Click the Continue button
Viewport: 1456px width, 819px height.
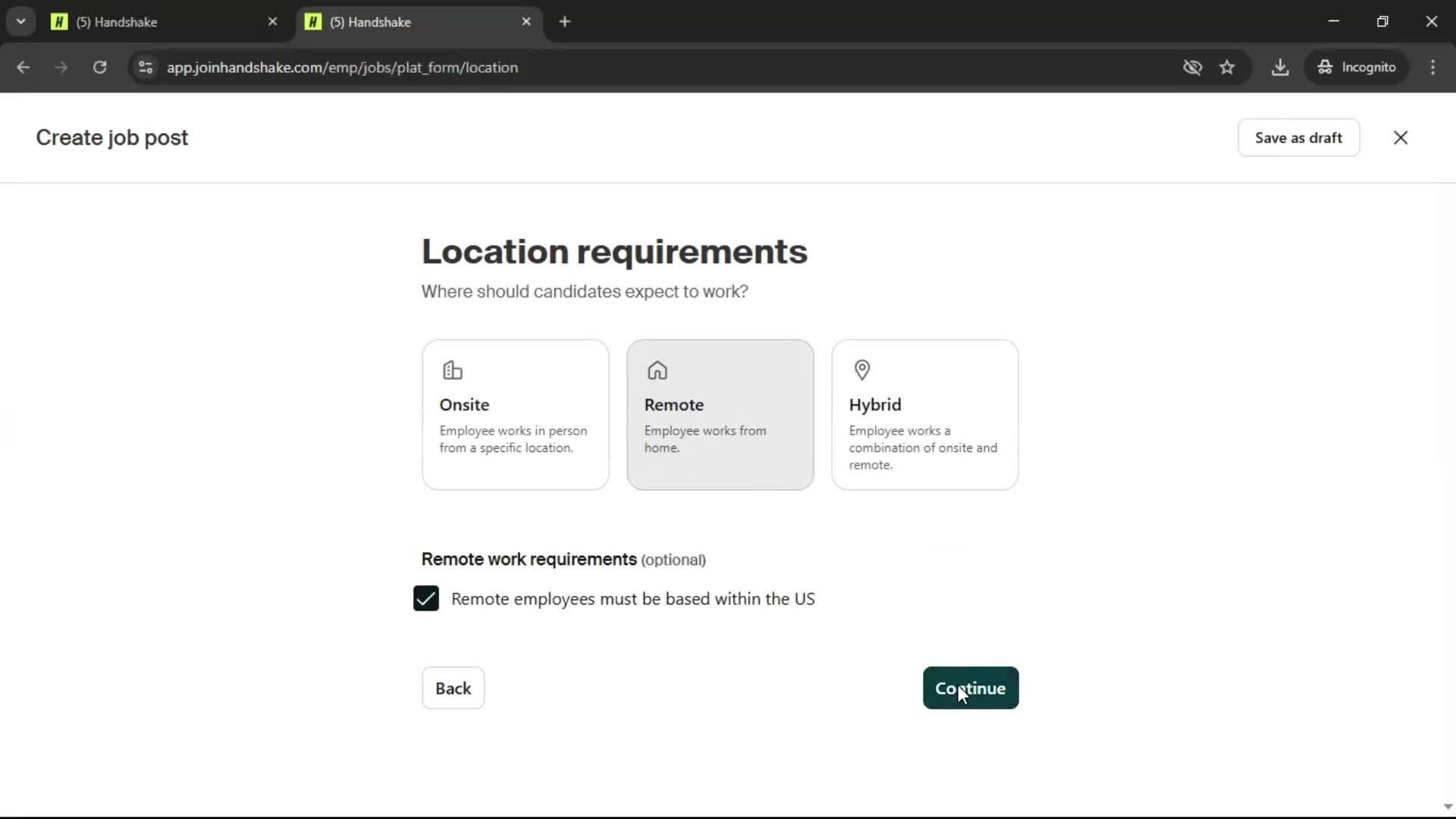coord(971,688)
